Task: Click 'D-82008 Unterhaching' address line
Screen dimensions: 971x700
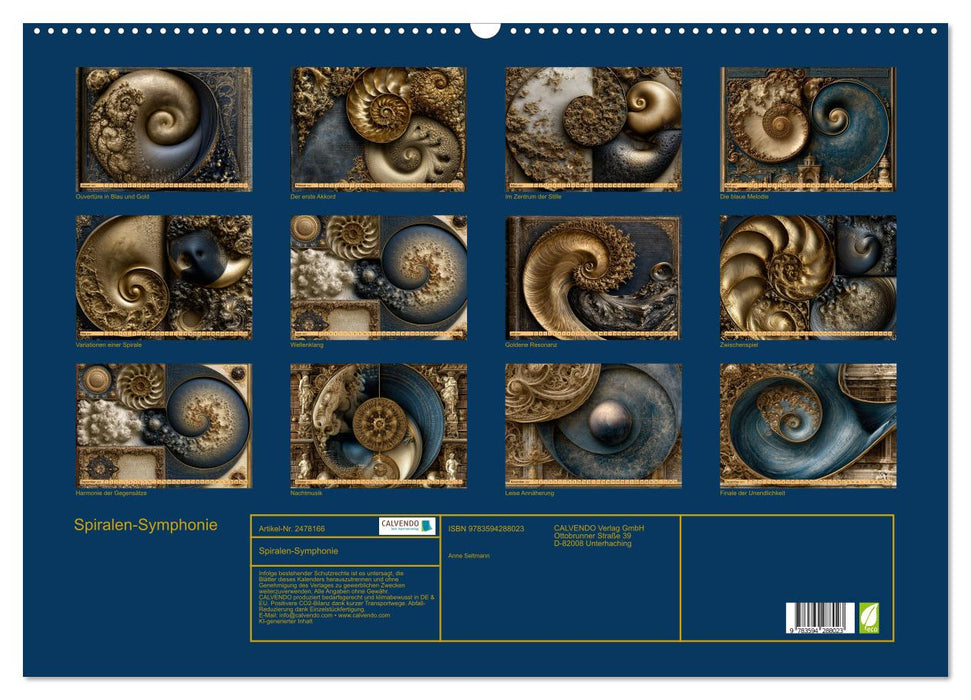Action: point(593,543)
